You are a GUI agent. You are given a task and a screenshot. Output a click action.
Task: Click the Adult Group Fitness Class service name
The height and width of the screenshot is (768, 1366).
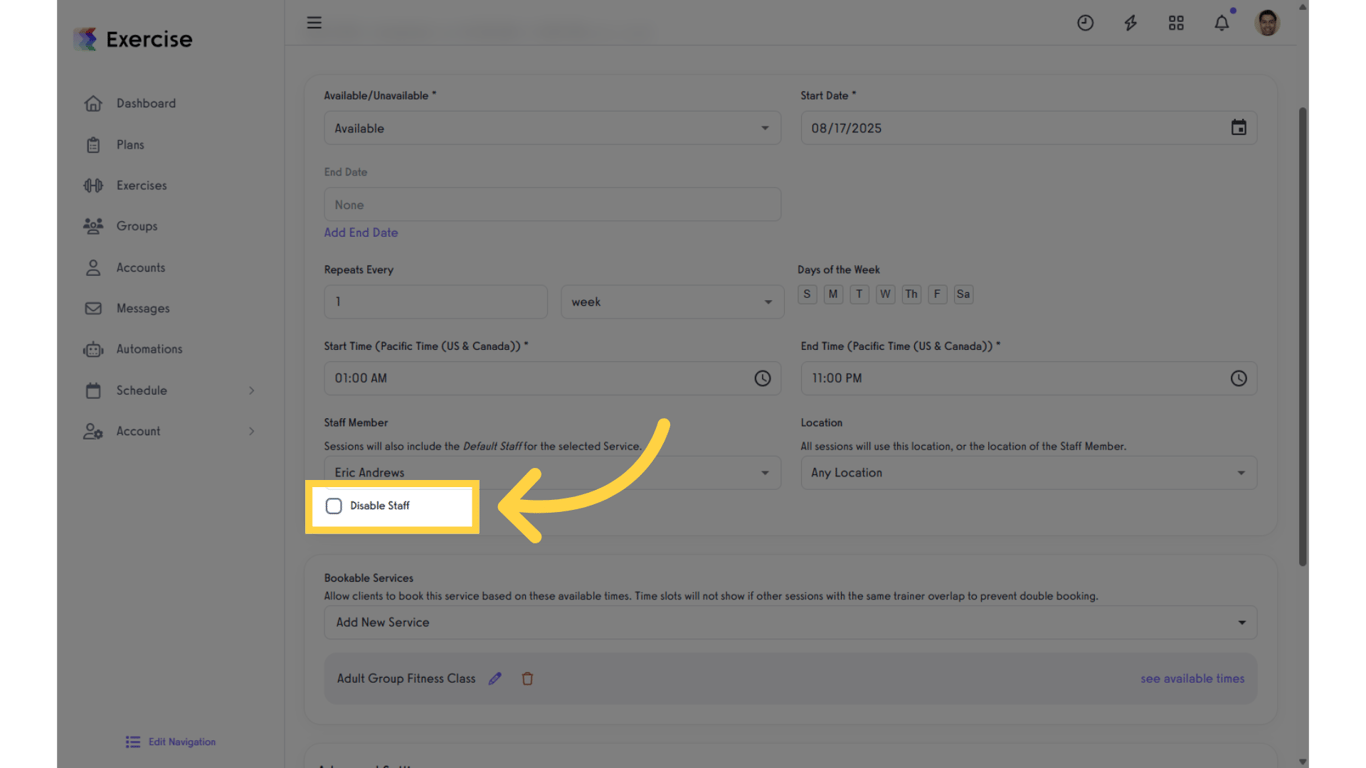coord(406,679)
